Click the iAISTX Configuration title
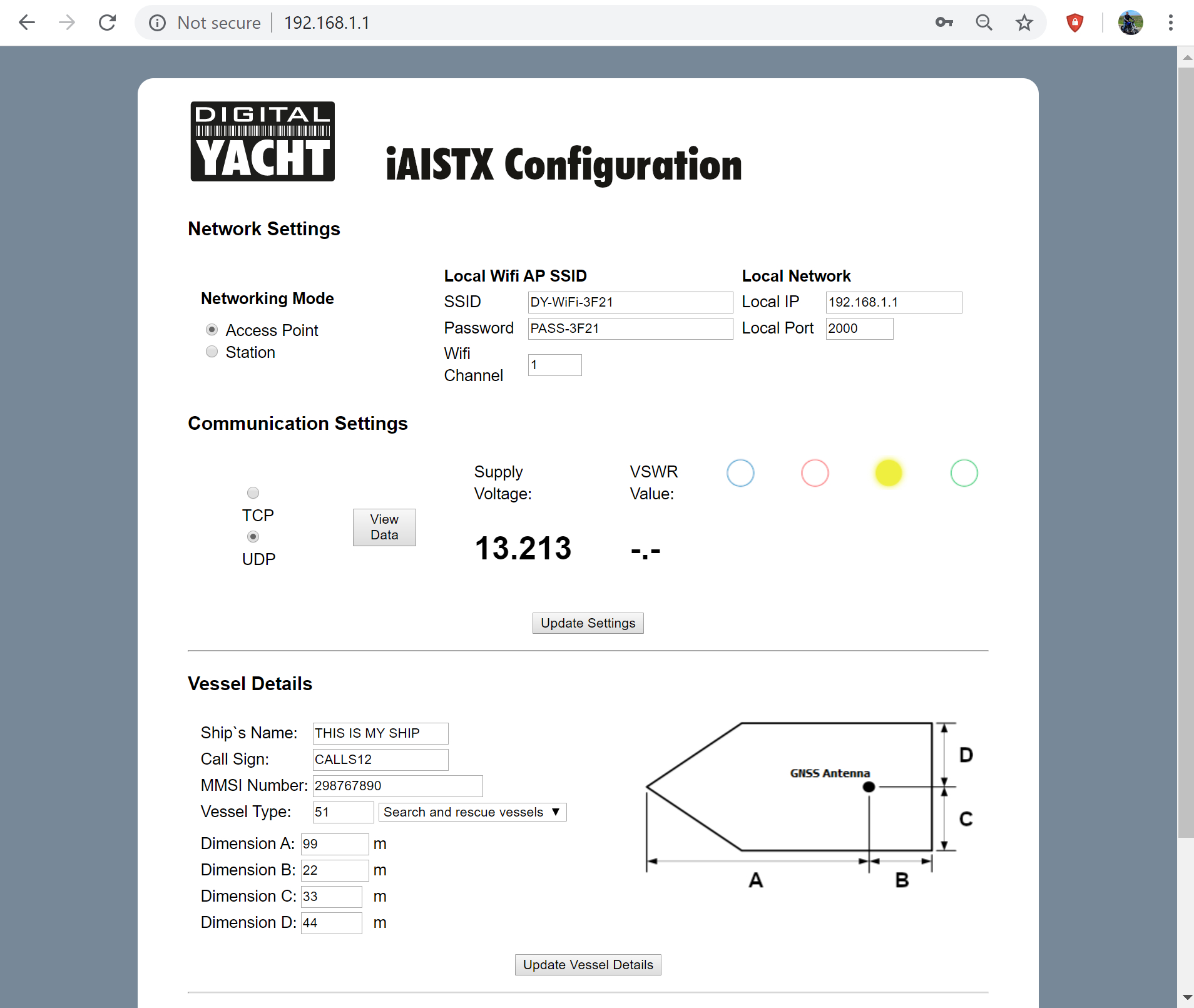Viewport: 1194px width, 1008px height. [564, 165]
